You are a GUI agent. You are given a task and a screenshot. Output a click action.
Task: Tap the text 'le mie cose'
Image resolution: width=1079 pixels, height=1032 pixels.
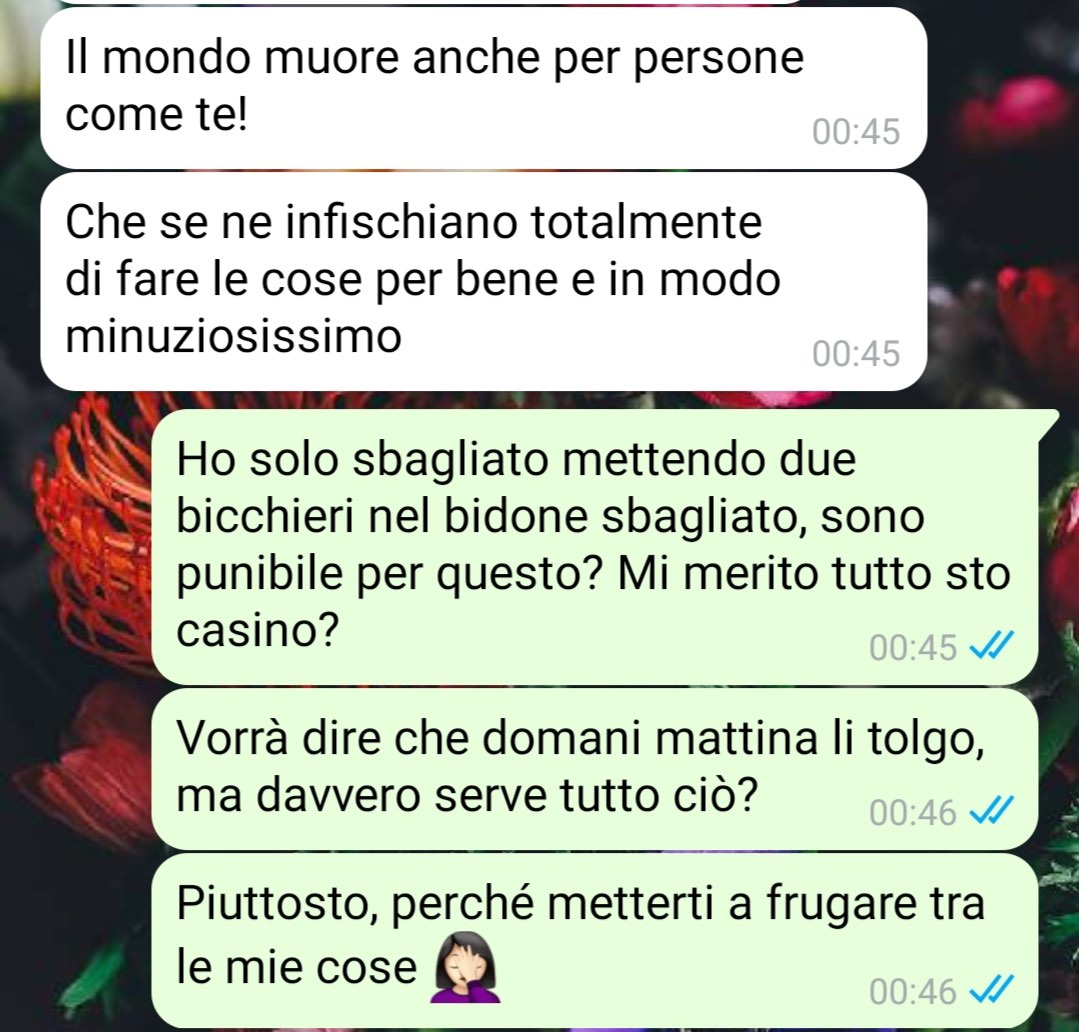pos(297,967)
